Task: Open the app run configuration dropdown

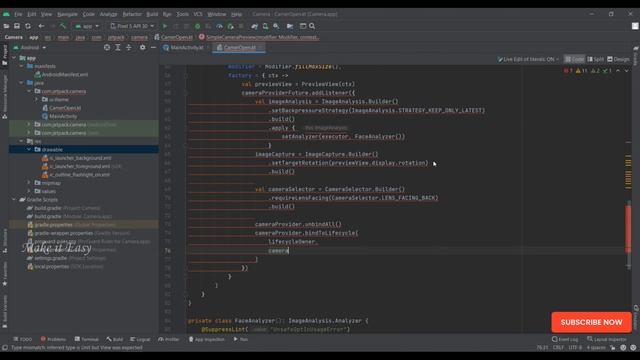Action: (x=87, y=26)
